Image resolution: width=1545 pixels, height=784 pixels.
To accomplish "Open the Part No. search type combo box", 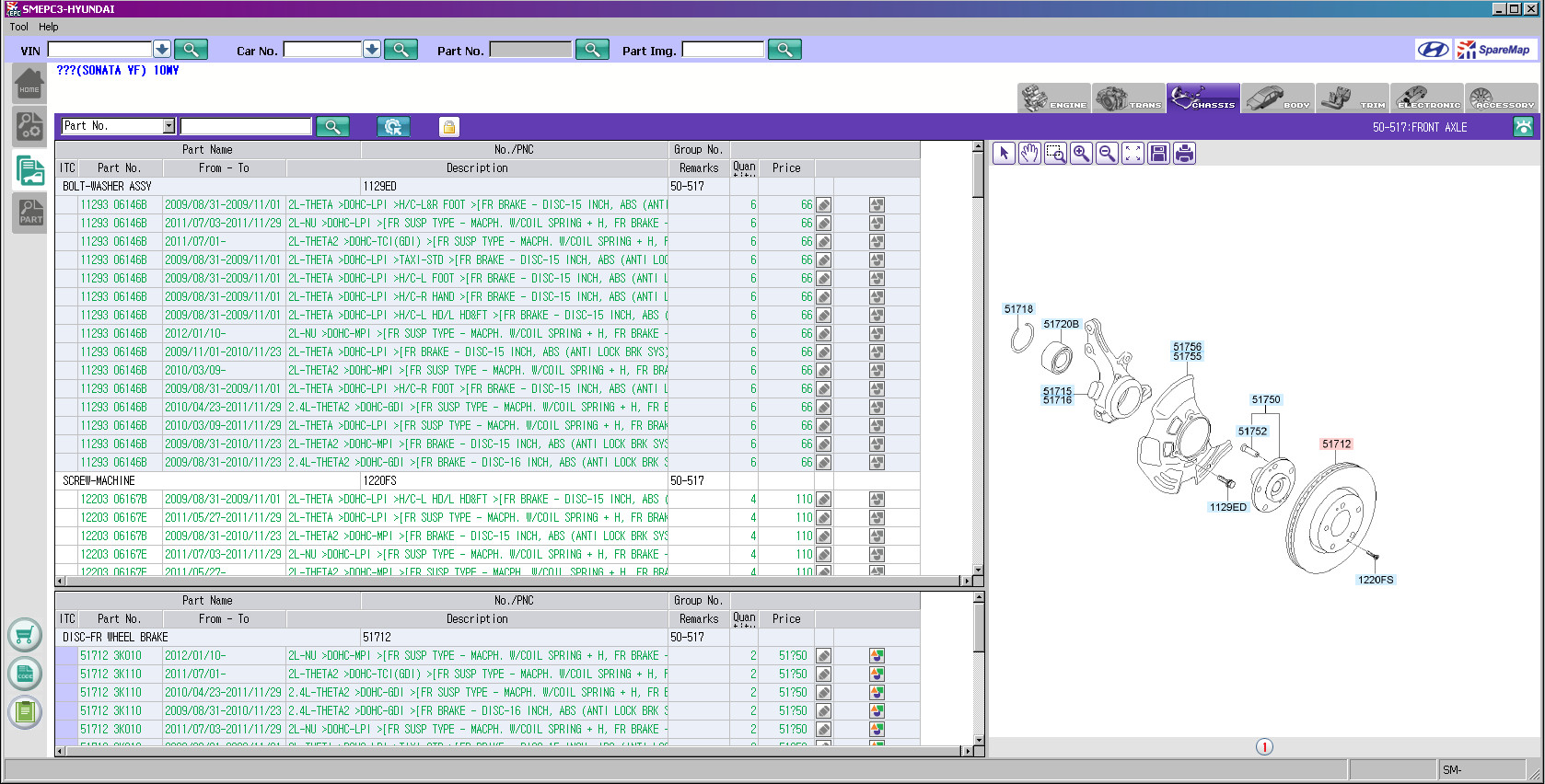I will (118, 126).
